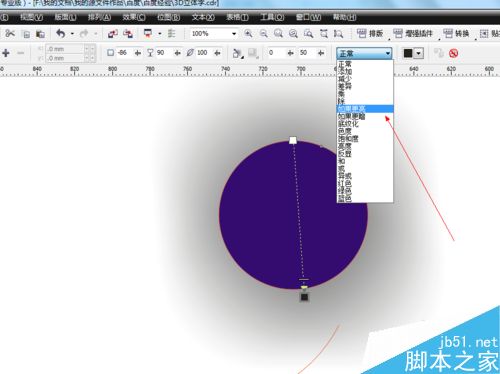
Task: Open the 效果(C) menu
Action: pyautogui.click(x=134, y=17)
